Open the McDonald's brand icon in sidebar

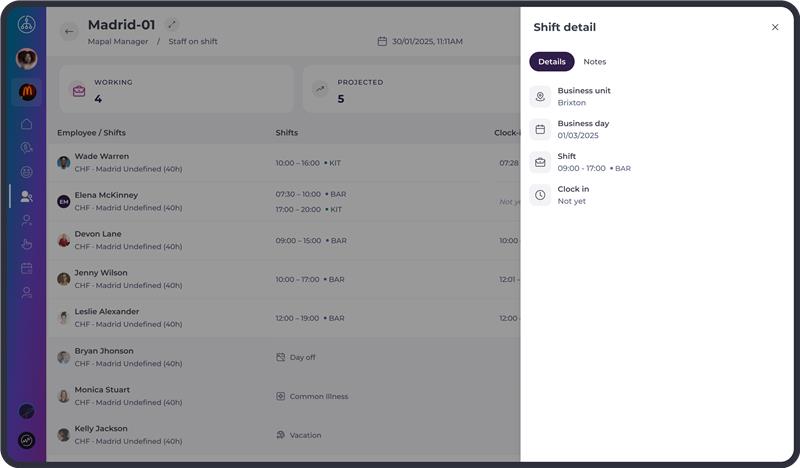point(27,92)
